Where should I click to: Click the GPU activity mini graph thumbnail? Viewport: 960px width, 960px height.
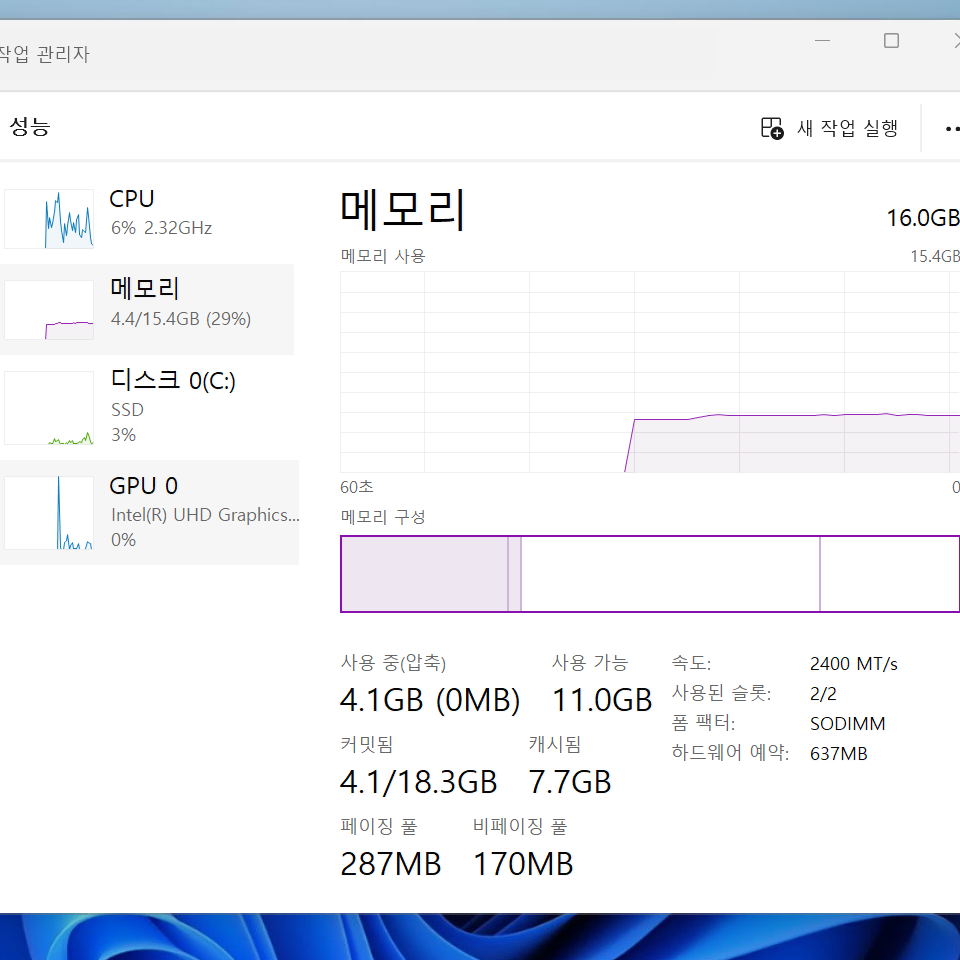pyautogui.click(x=49, y=512)
